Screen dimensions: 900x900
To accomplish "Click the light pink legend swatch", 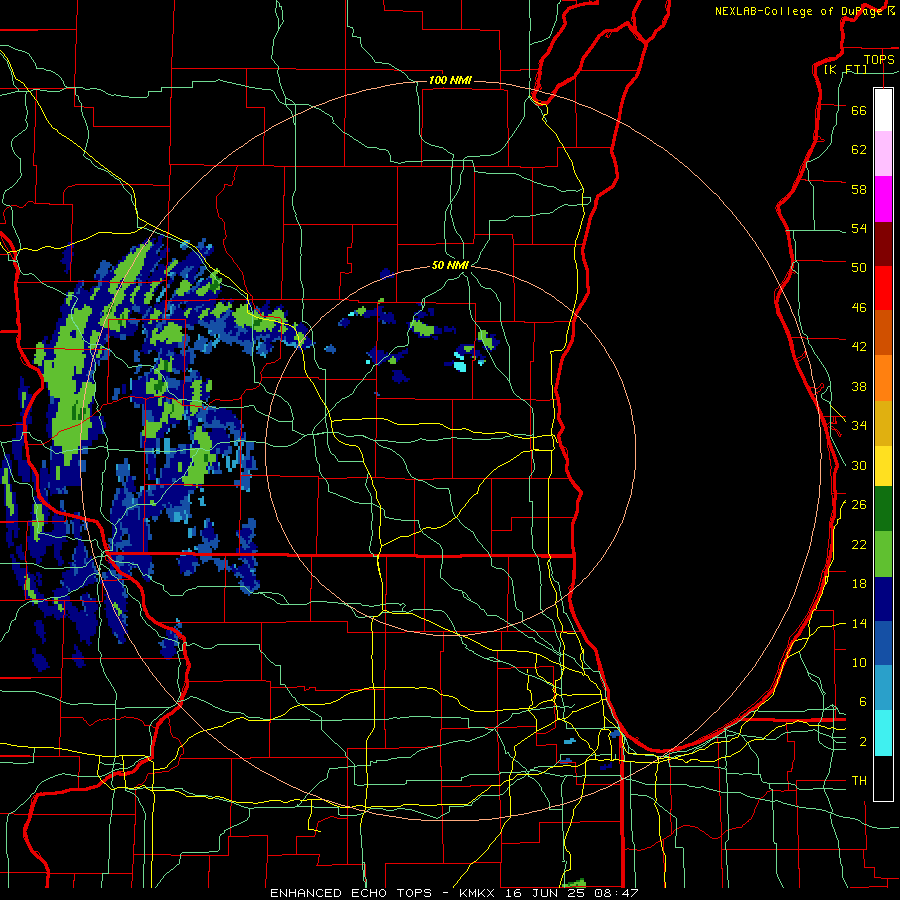I will tap(883, 154).
